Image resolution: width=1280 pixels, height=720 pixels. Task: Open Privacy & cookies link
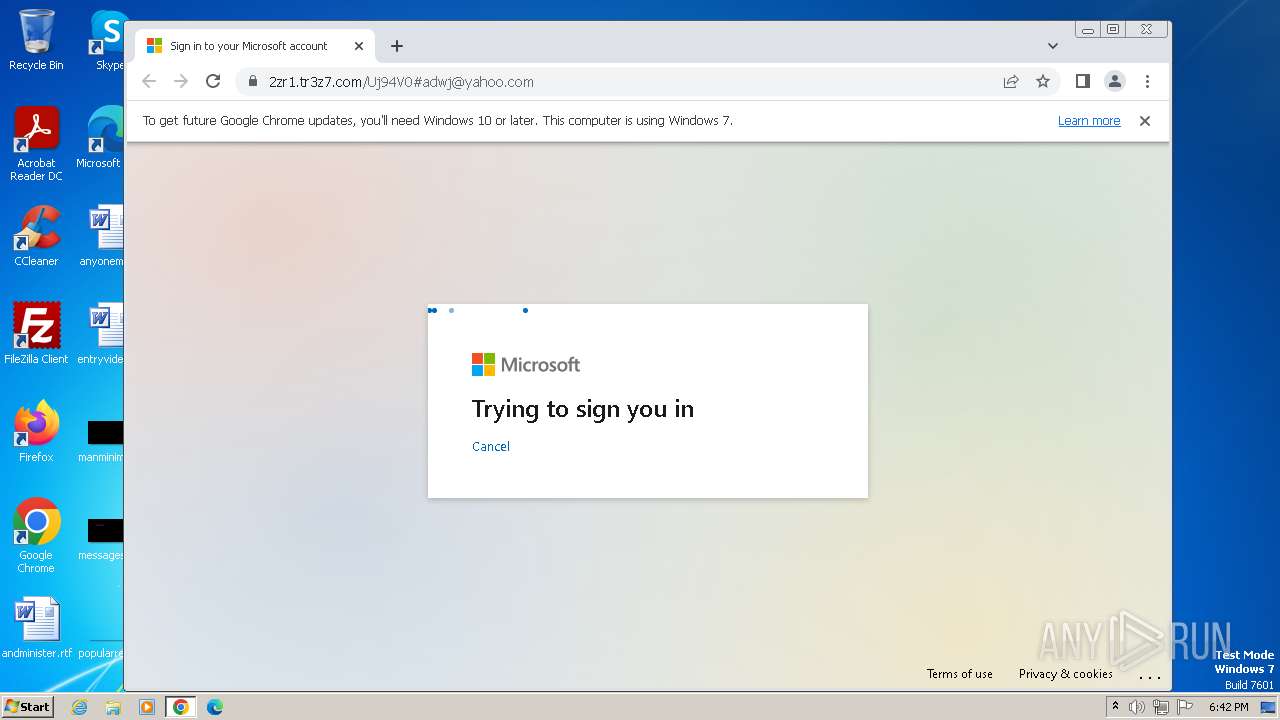point(1066,674)
